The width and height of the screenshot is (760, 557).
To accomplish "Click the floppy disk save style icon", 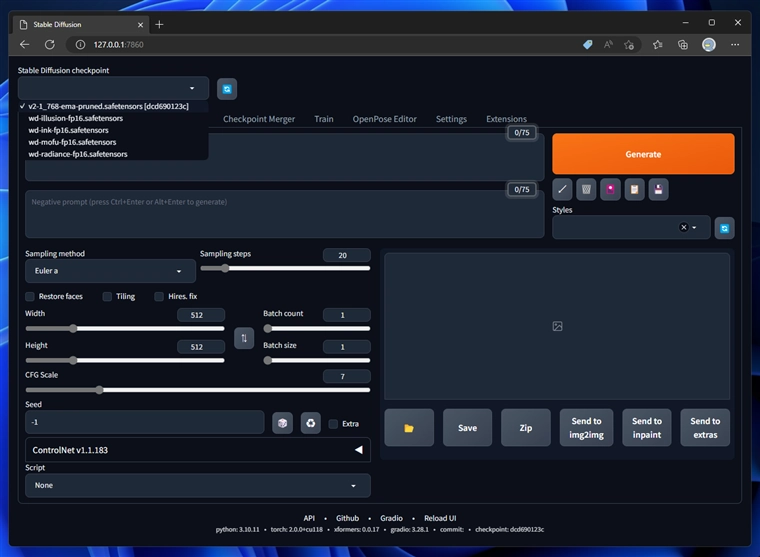I will pos(658,188).
